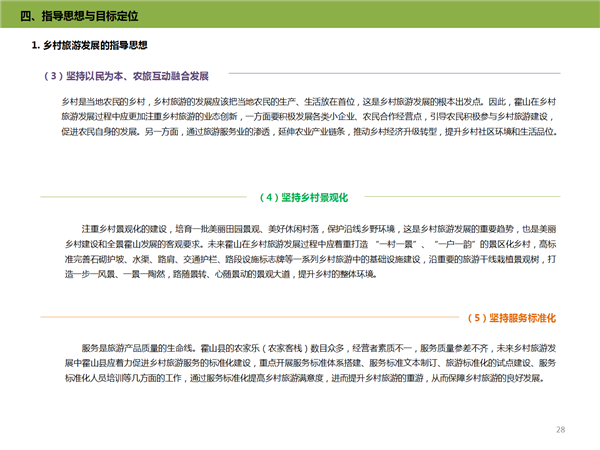600x450 pixels.
Task: Click the quoted phrase "一村一景"
Action: coord(406,243)
